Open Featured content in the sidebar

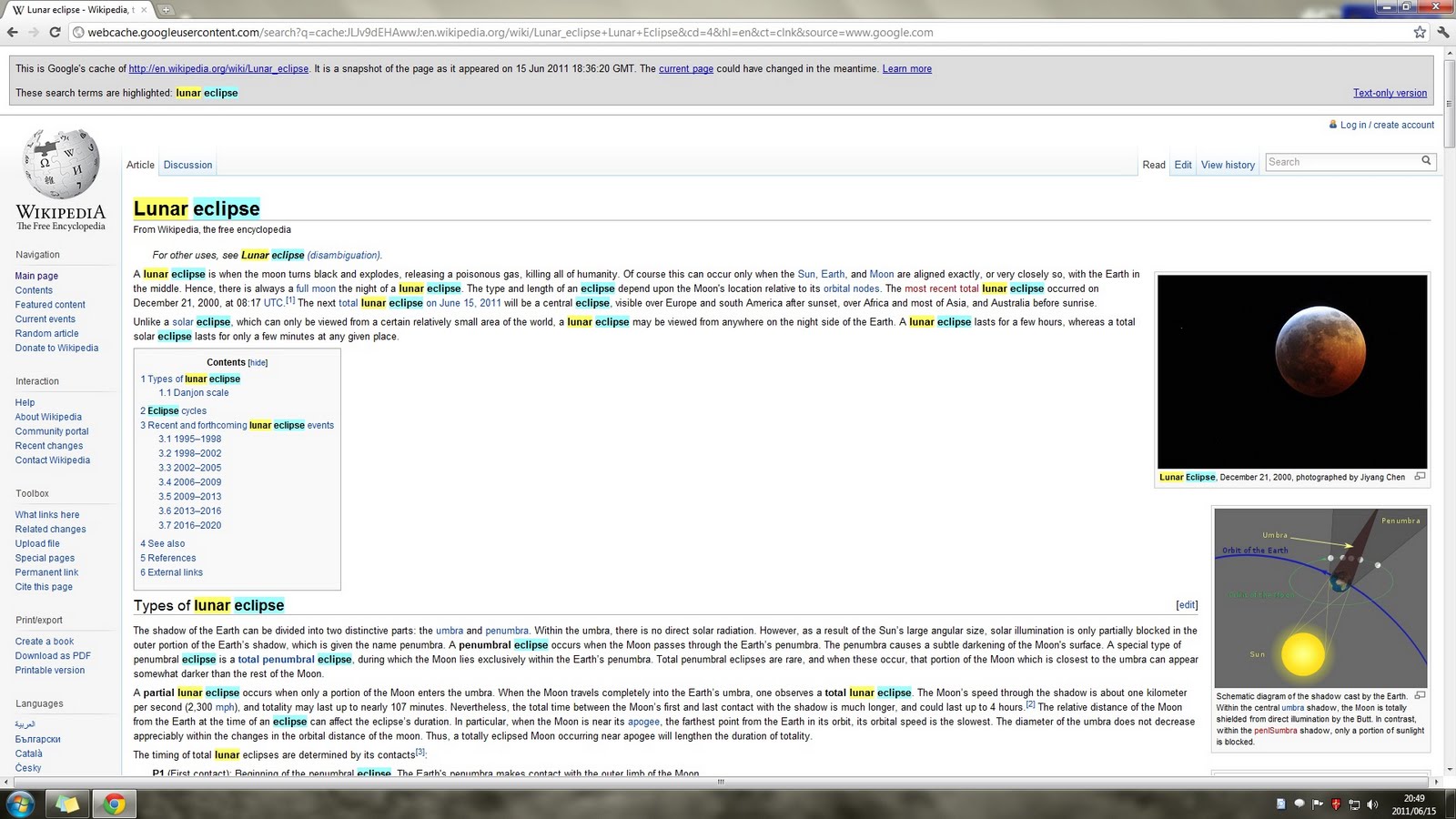(50, 305)
